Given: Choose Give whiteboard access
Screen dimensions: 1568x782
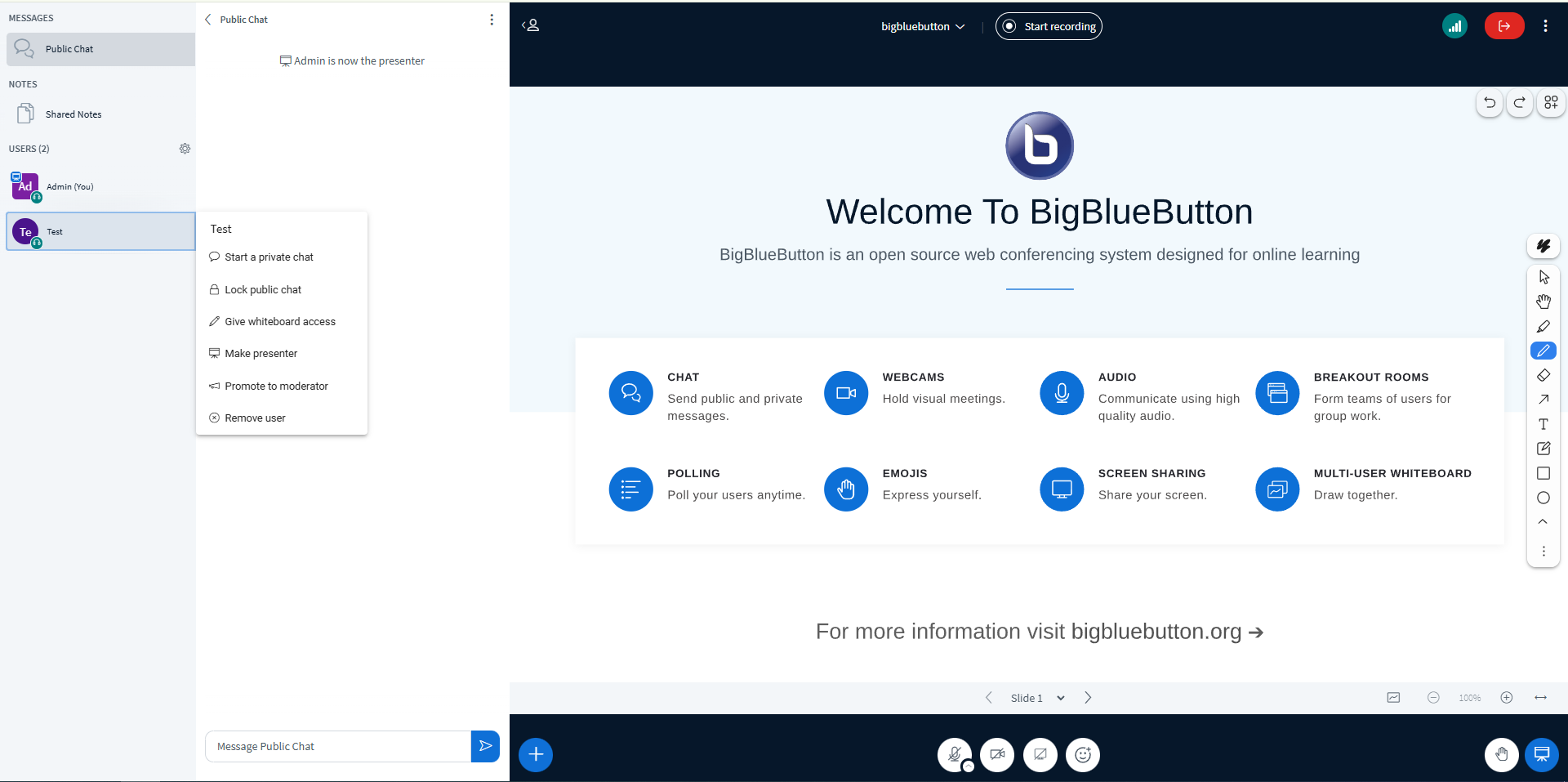Looking at the screenshot, I should point(282,321).
